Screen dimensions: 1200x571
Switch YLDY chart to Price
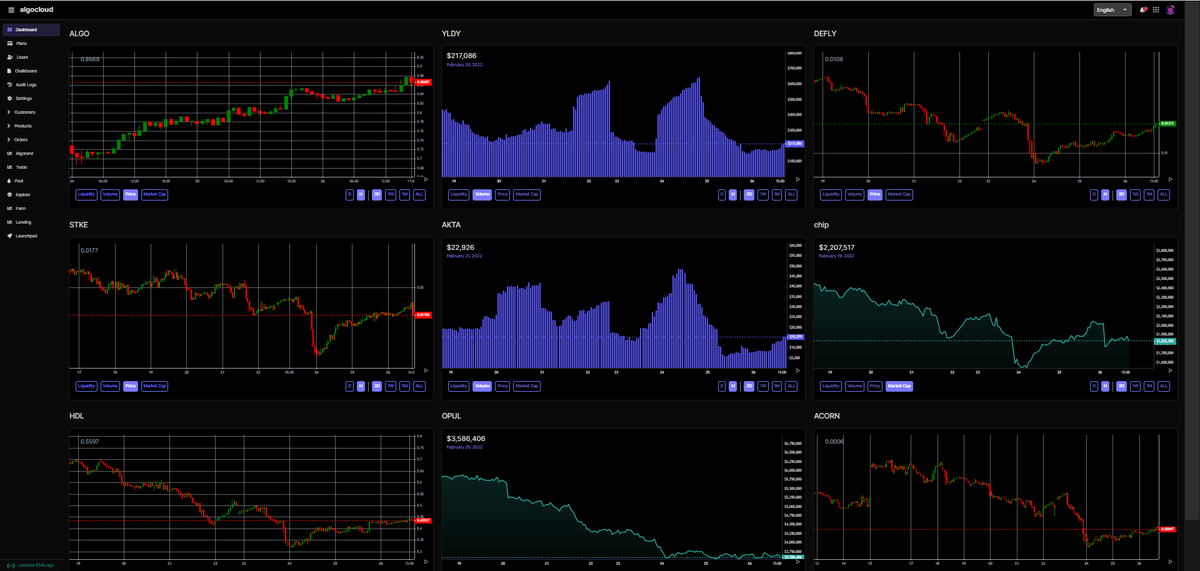(x=502, y=195)
